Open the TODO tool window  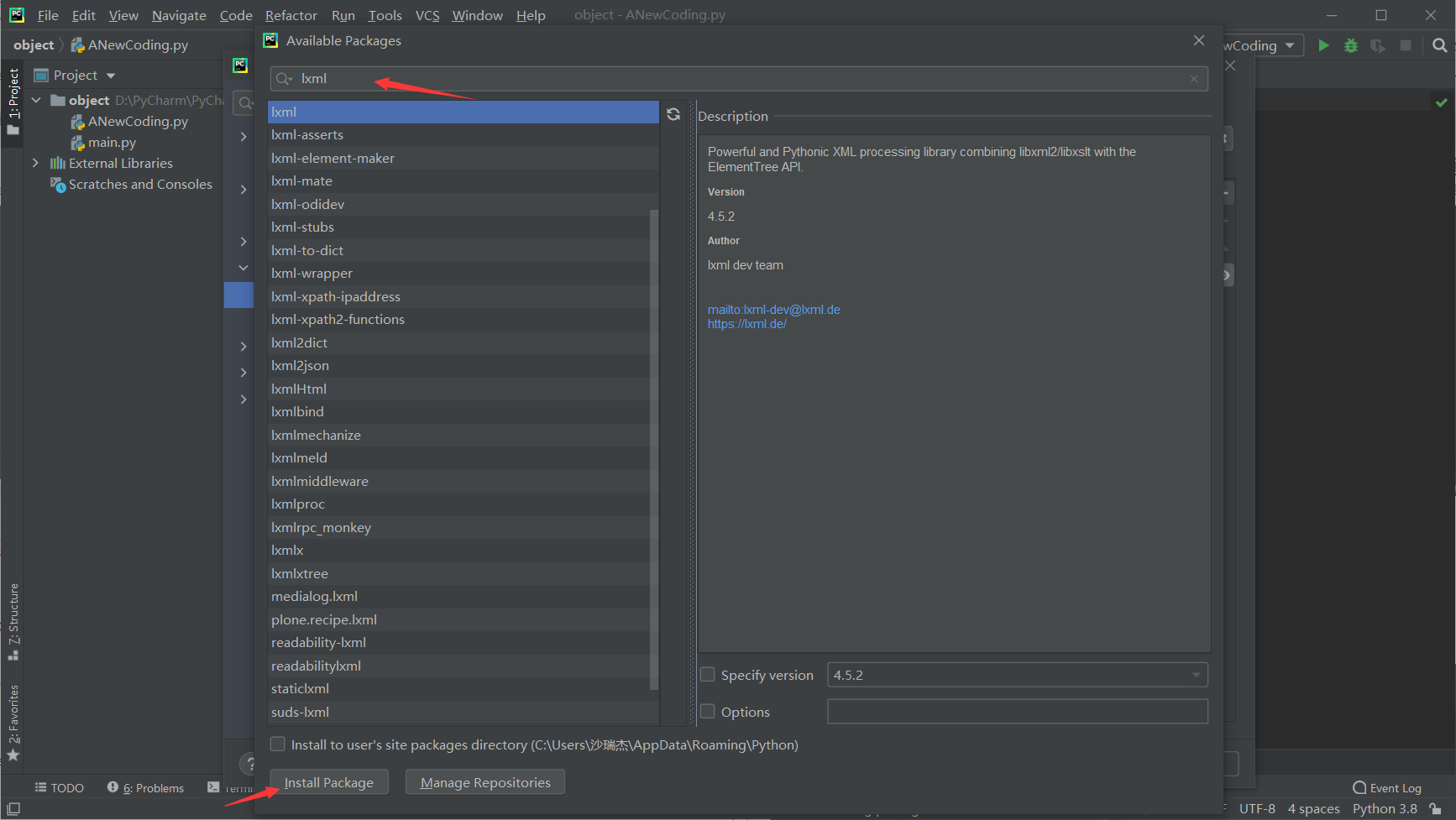point(59,788)
